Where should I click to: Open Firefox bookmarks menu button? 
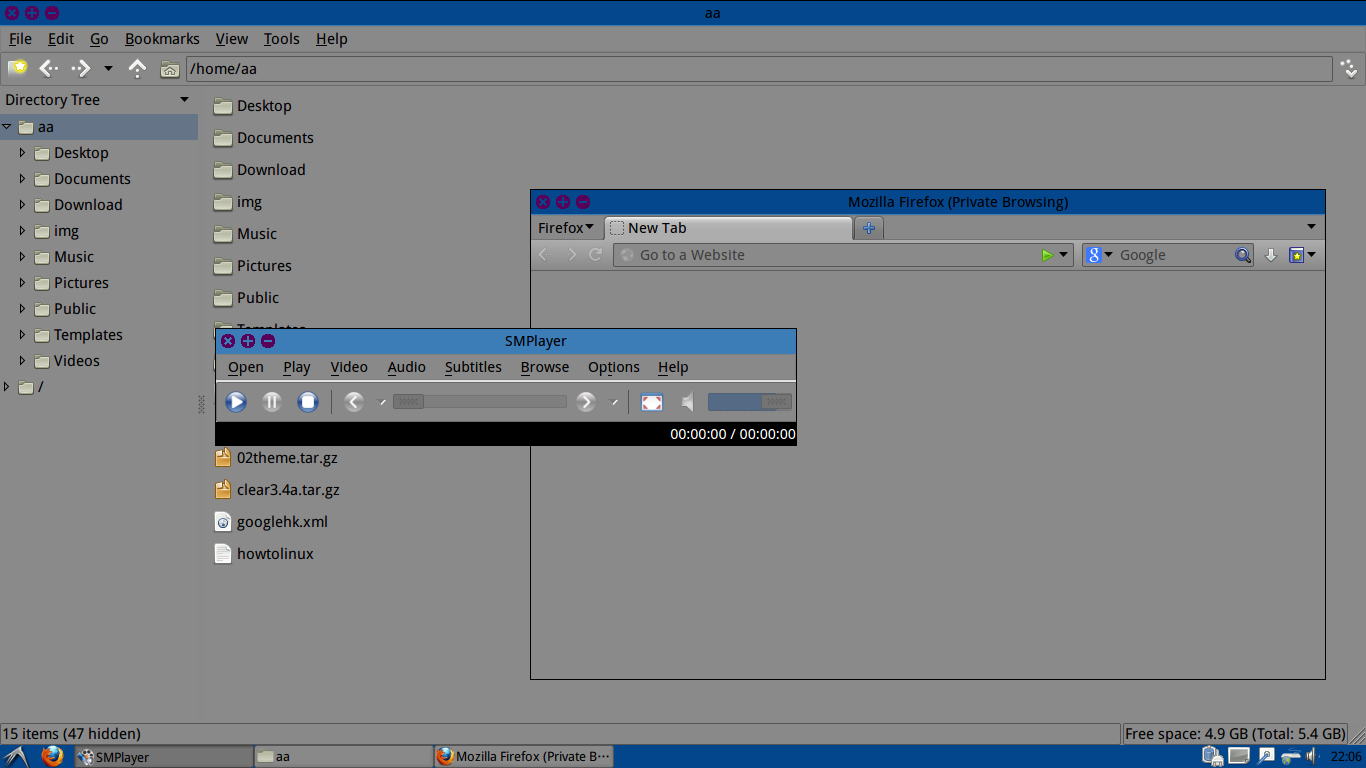click(x=1302, y=255)
